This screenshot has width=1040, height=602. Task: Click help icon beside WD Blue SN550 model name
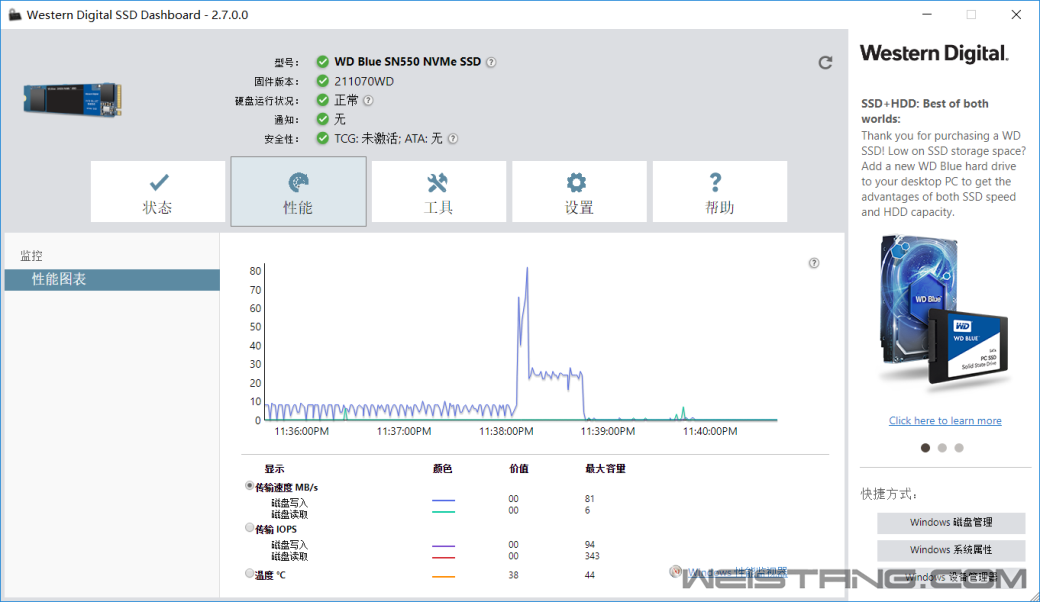[x=491, y=62]
